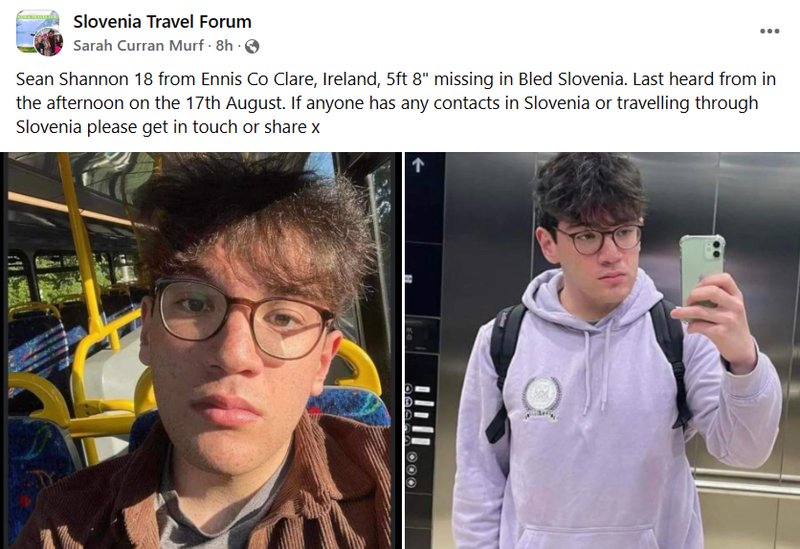Screen dimensions: 800x549
Task: Click the hoodie crest emblem in right photo
Action: 541,398
